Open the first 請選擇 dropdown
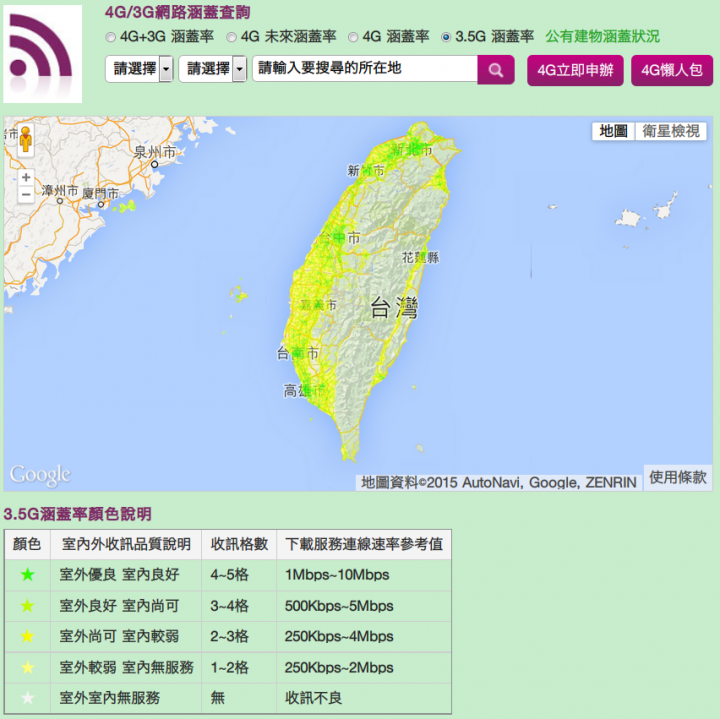 coord(139,69)
